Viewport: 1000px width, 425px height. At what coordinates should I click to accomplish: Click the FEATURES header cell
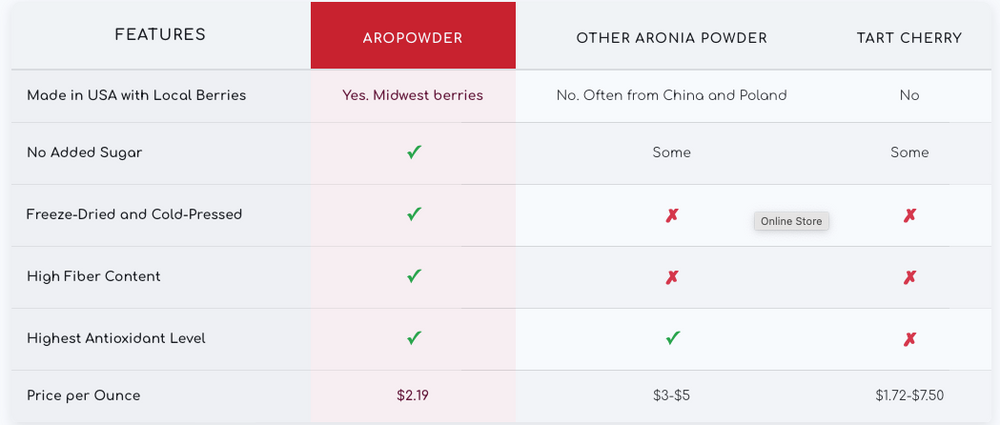160,35
